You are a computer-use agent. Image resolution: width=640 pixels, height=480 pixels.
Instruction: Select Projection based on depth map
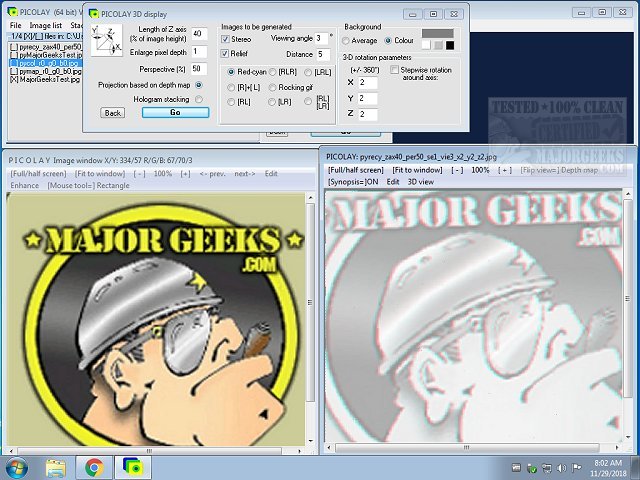pos(199,85)
